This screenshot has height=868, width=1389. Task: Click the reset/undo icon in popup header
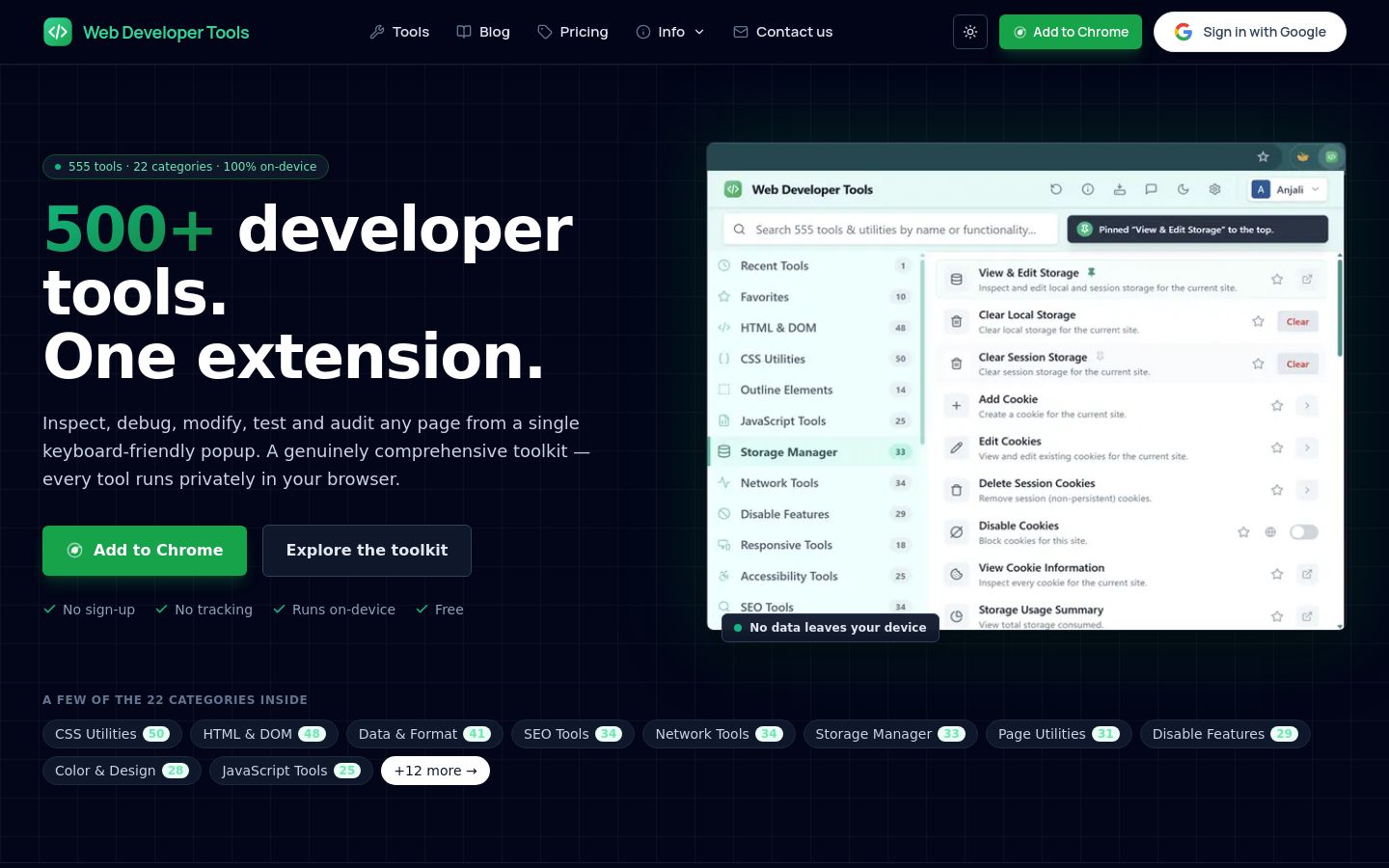1056,189
